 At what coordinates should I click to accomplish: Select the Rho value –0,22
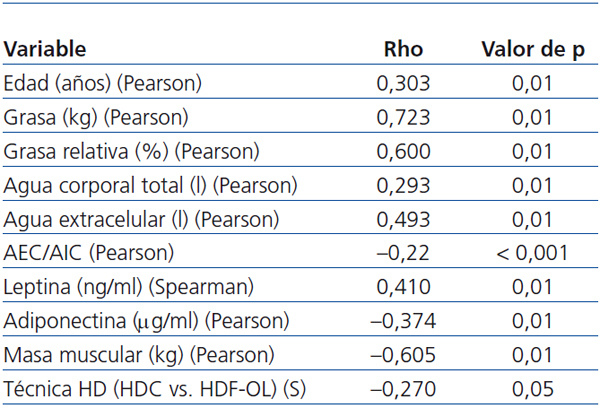(x=403, y=254)
